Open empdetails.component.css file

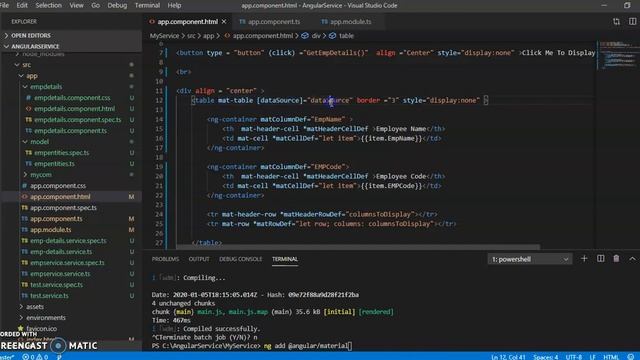72,98
